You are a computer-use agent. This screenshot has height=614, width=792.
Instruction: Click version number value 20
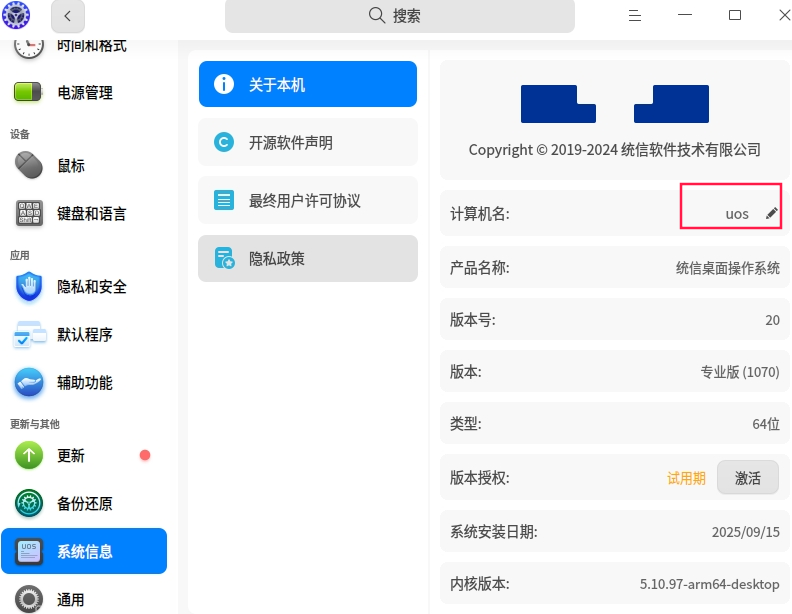(772, 320)
